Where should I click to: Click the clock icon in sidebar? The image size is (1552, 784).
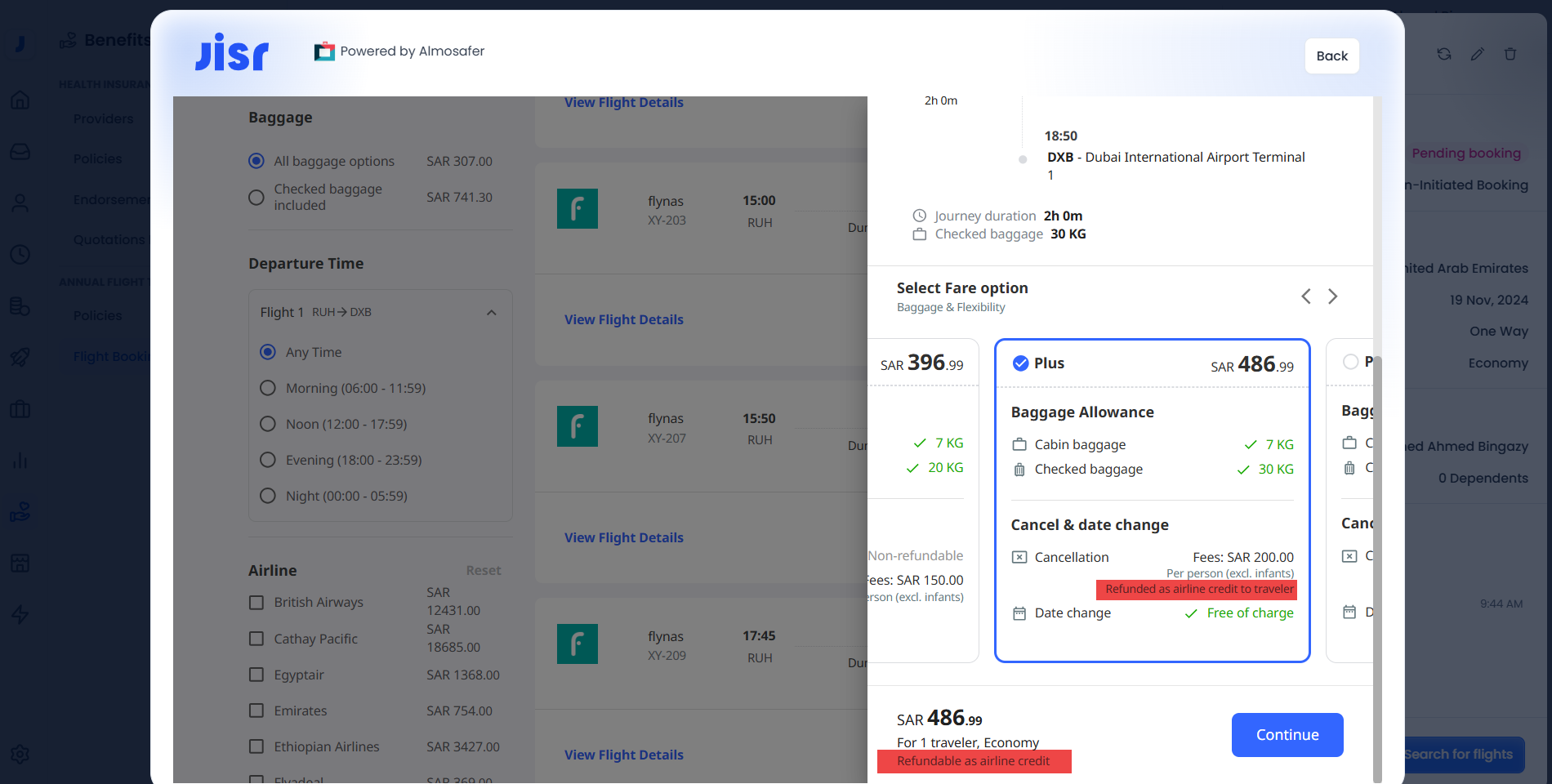pyautogui.click(x=20, y=254)
